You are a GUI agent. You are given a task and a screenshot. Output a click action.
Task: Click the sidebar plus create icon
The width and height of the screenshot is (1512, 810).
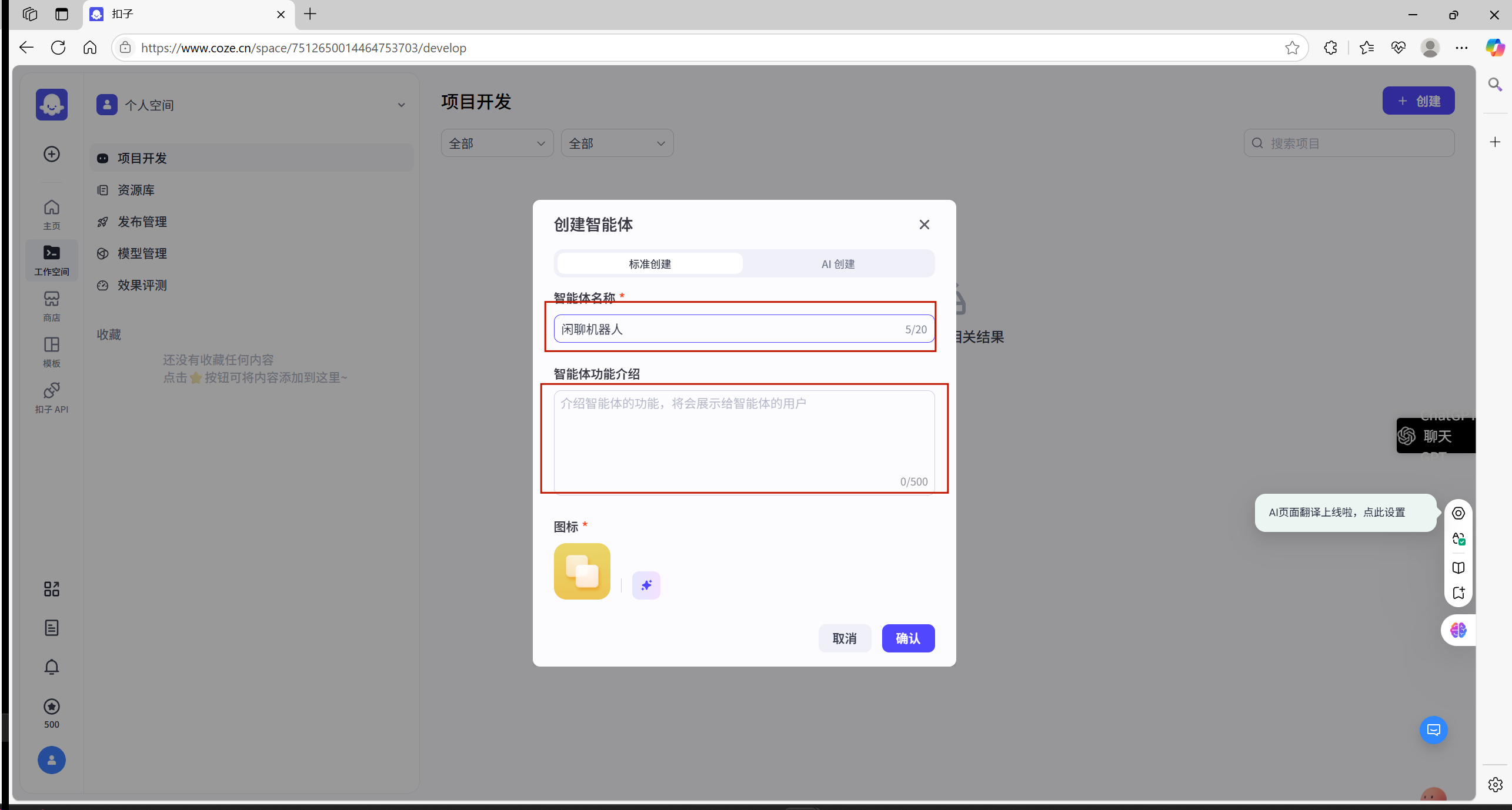point(52,154)
